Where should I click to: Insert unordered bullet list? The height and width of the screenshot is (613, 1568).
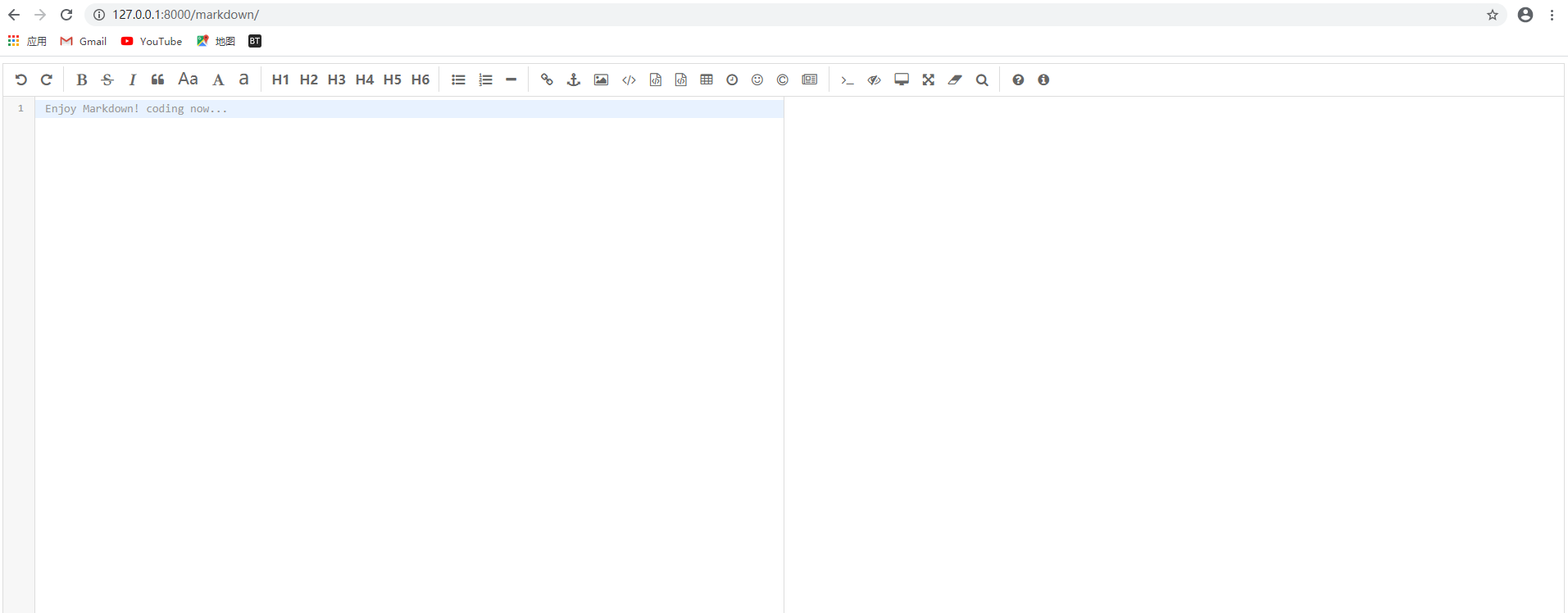pyautogui.click(x=458, y=79)
